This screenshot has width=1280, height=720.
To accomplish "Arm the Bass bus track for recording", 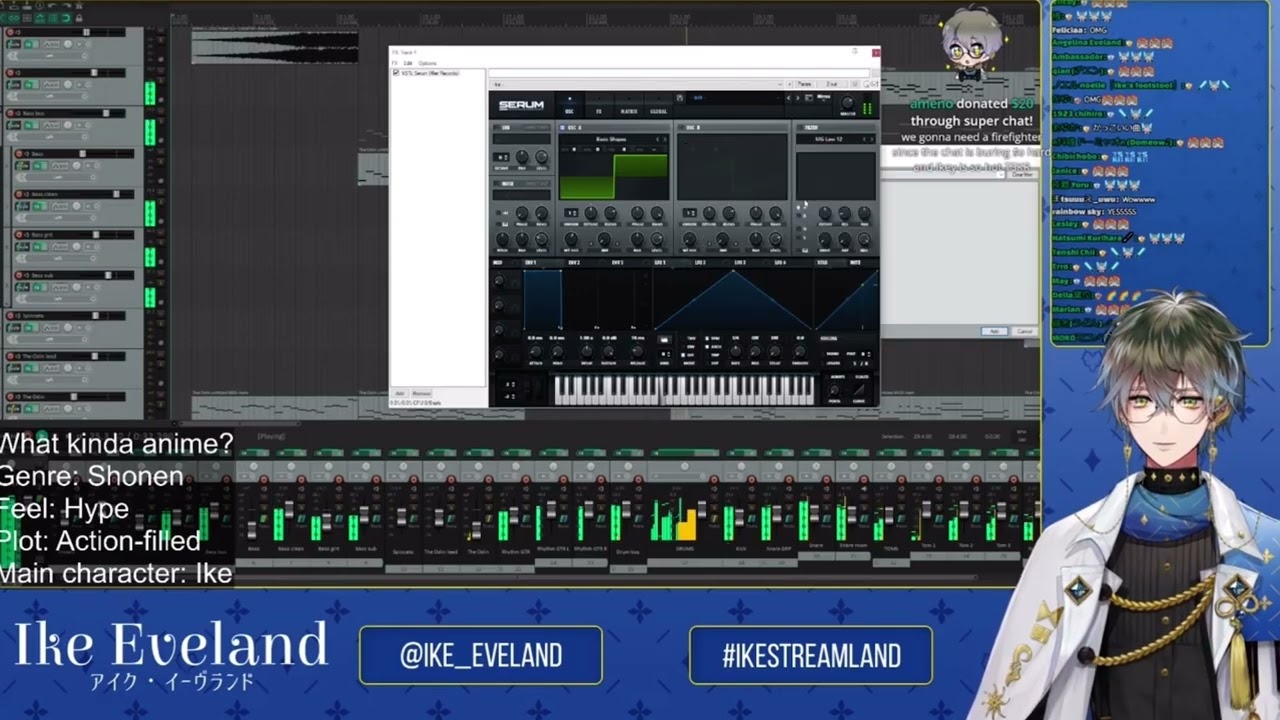I will click(10, 113).
